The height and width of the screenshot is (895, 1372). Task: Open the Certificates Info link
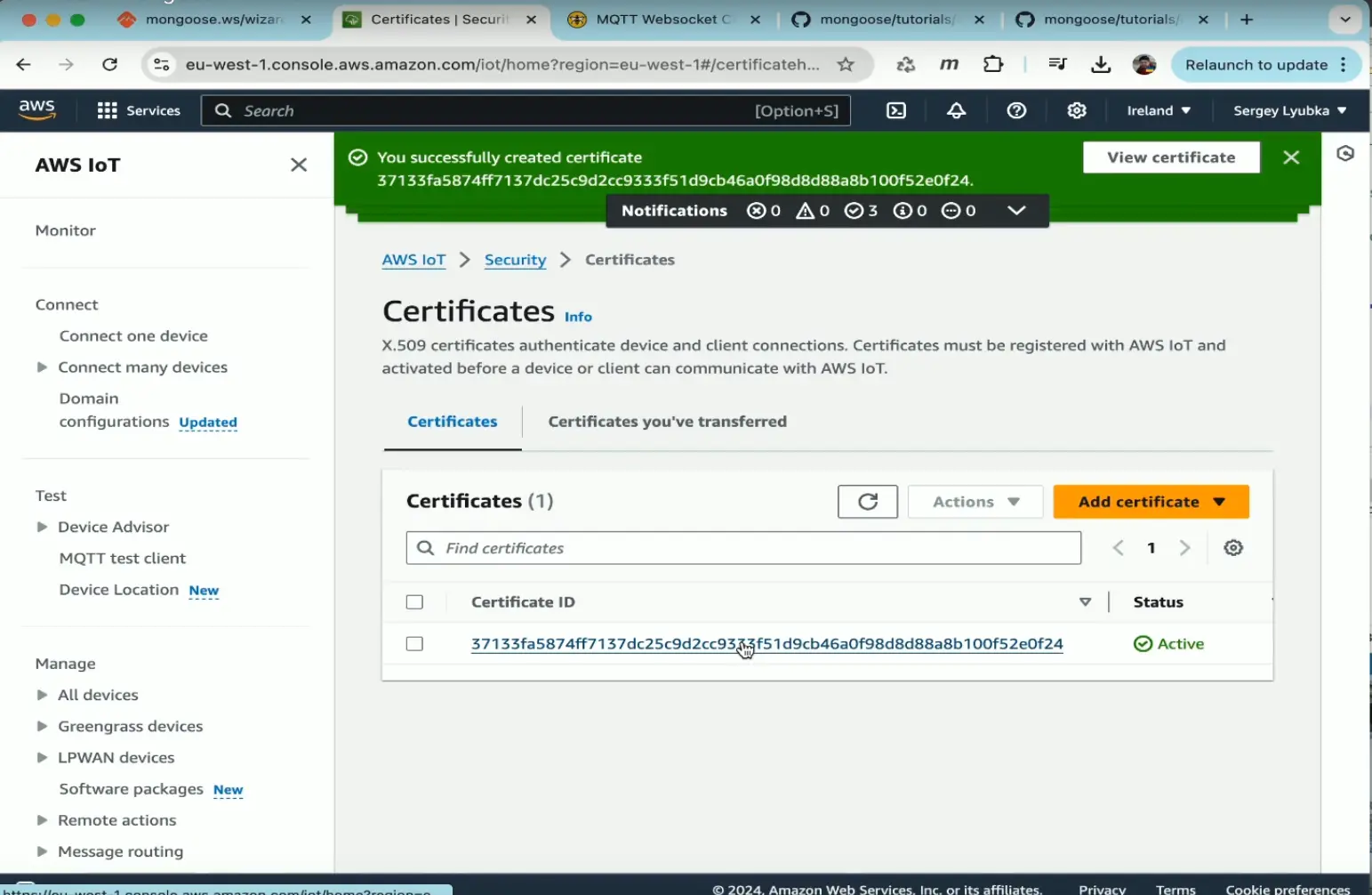point(578,317)
